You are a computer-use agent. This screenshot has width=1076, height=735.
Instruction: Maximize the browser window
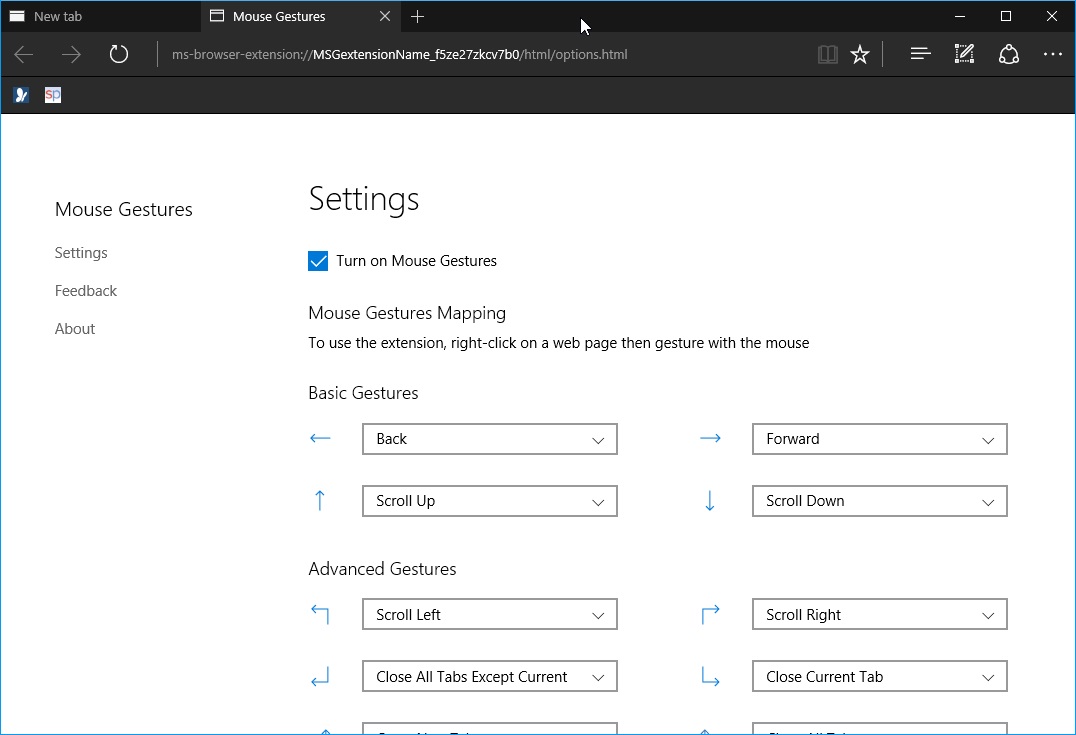coord(1006,16)
